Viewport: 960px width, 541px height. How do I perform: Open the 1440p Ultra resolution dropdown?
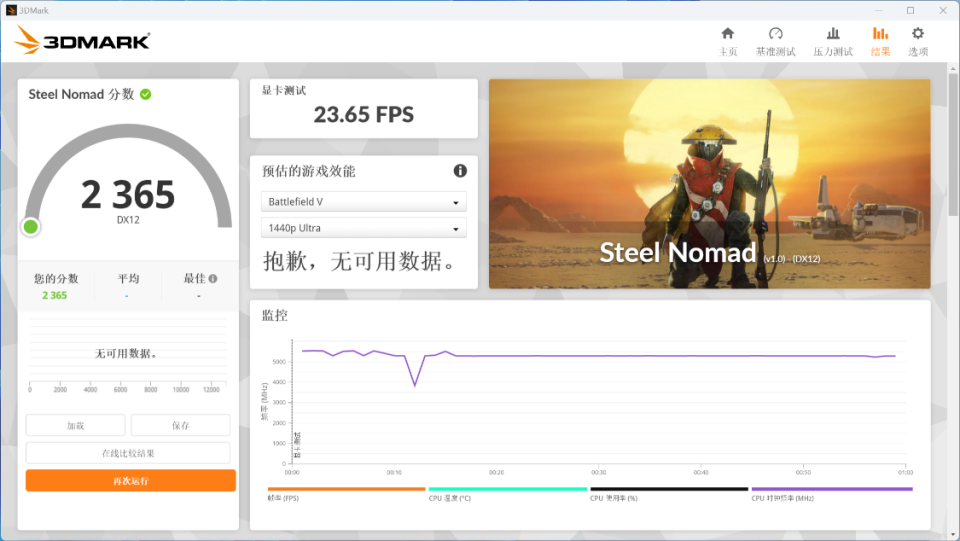point(364,228)
